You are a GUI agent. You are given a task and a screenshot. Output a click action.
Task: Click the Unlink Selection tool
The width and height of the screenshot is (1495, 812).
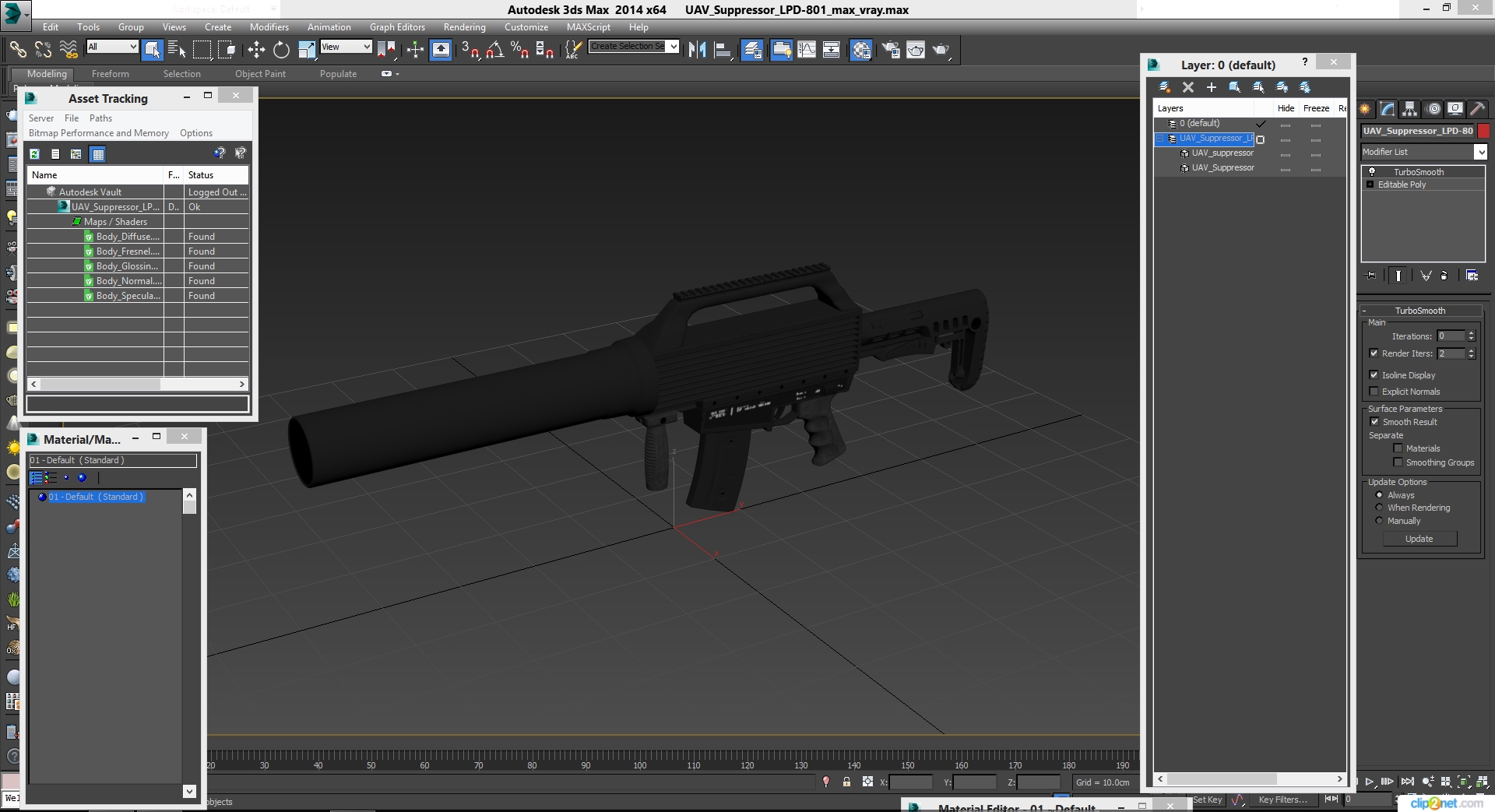[43, 50]
